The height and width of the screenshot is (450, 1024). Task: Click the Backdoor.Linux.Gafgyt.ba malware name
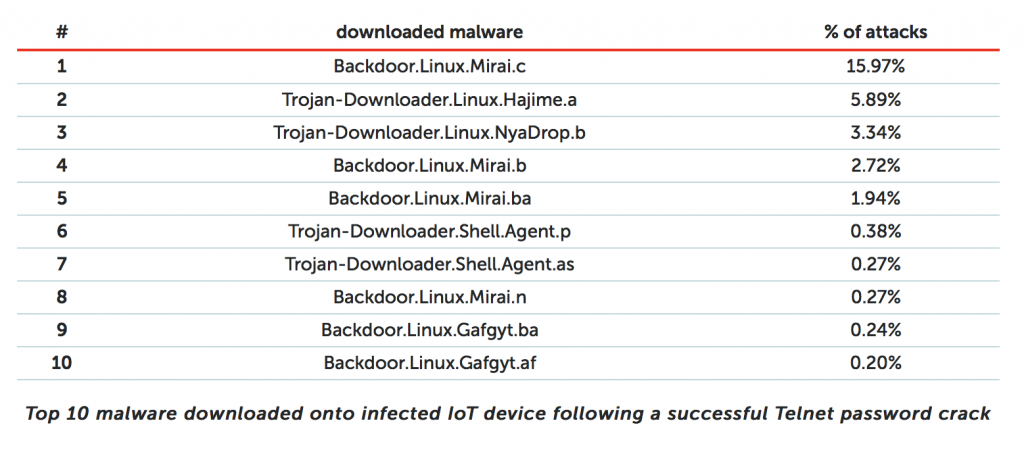point(429,330)
